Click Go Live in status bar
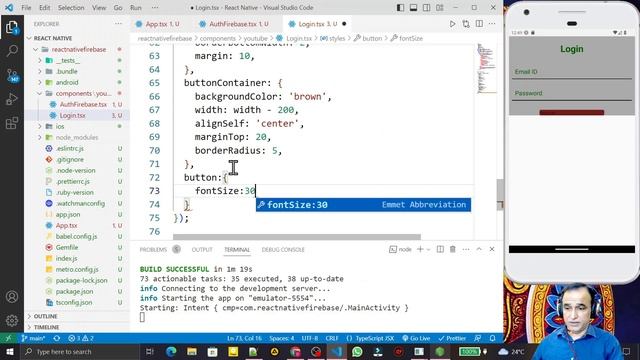 pyautogui.click(x=416, y=338)
